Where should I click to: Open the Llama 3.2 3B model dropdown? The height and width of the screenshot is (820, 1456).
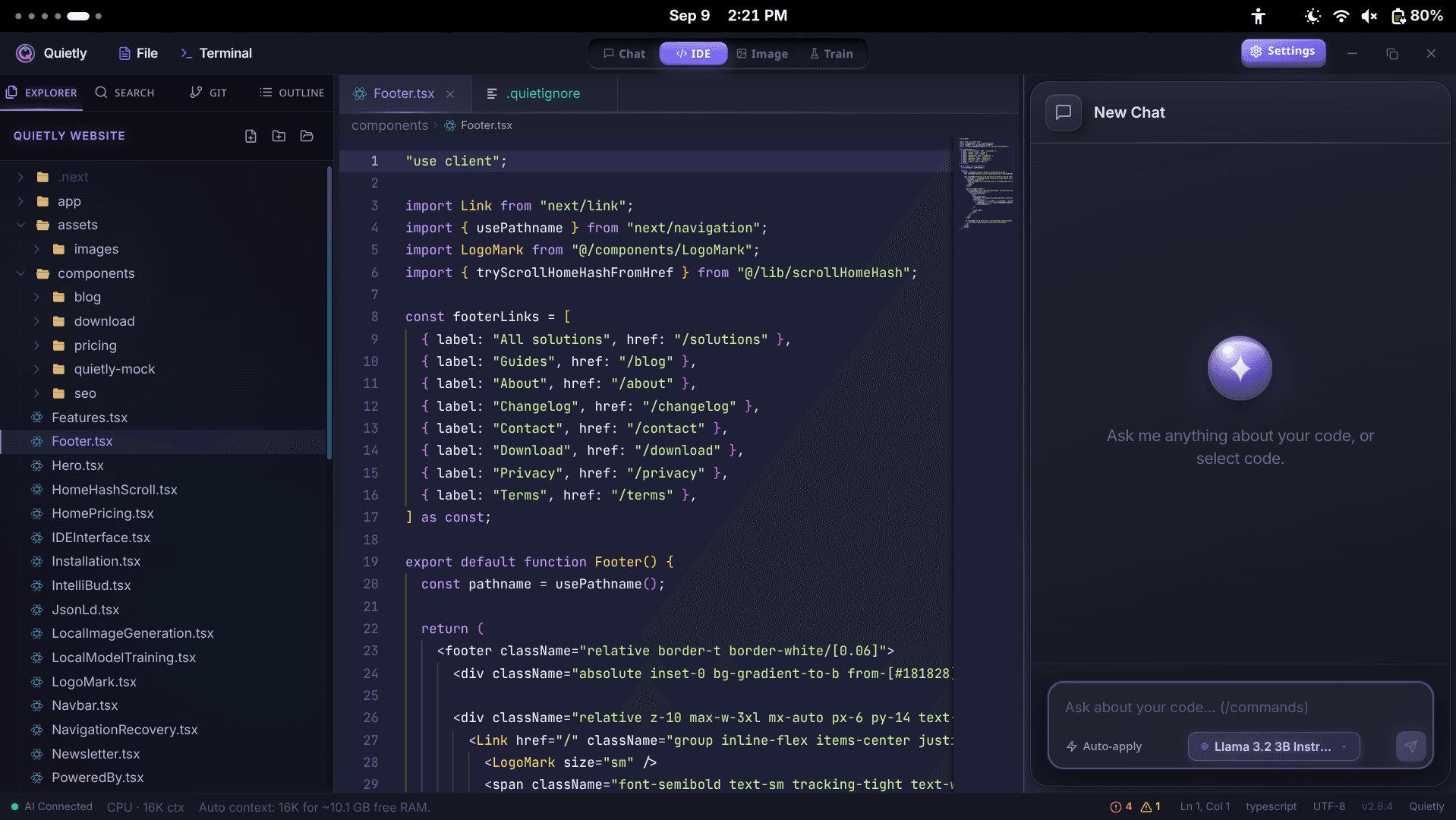pyautogui.click(x=1273, y=746)
